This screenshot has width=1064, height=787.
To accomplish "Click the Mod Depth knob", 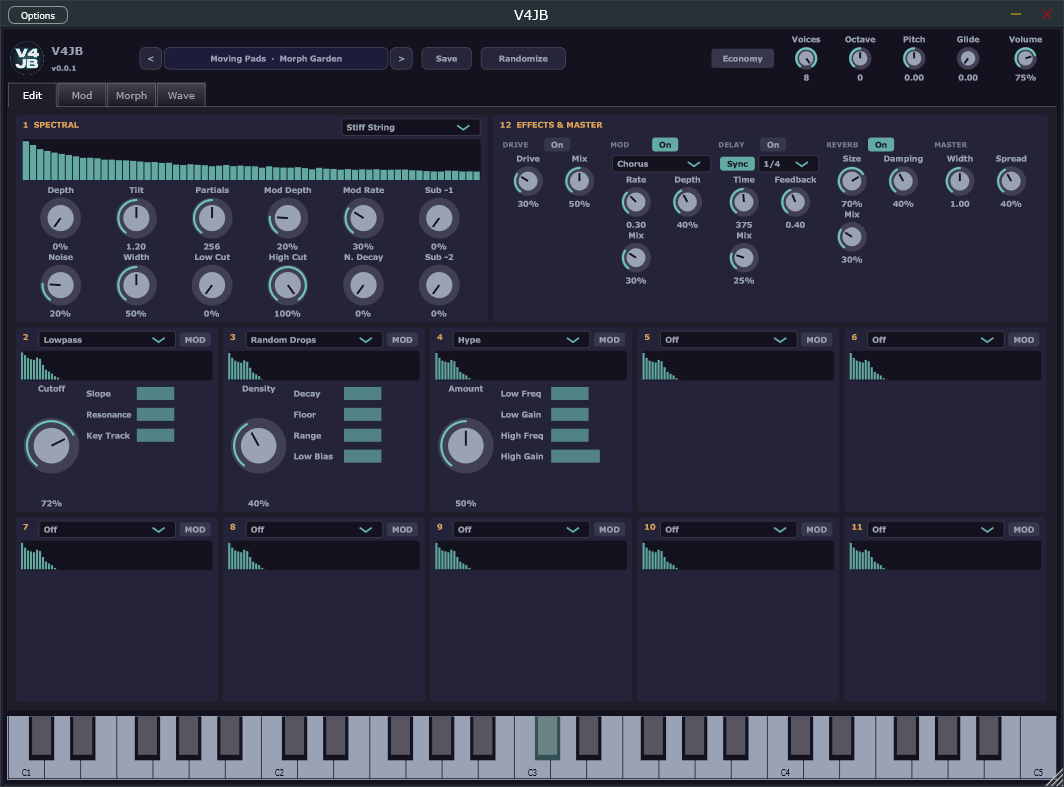I will tap(287, 218).
